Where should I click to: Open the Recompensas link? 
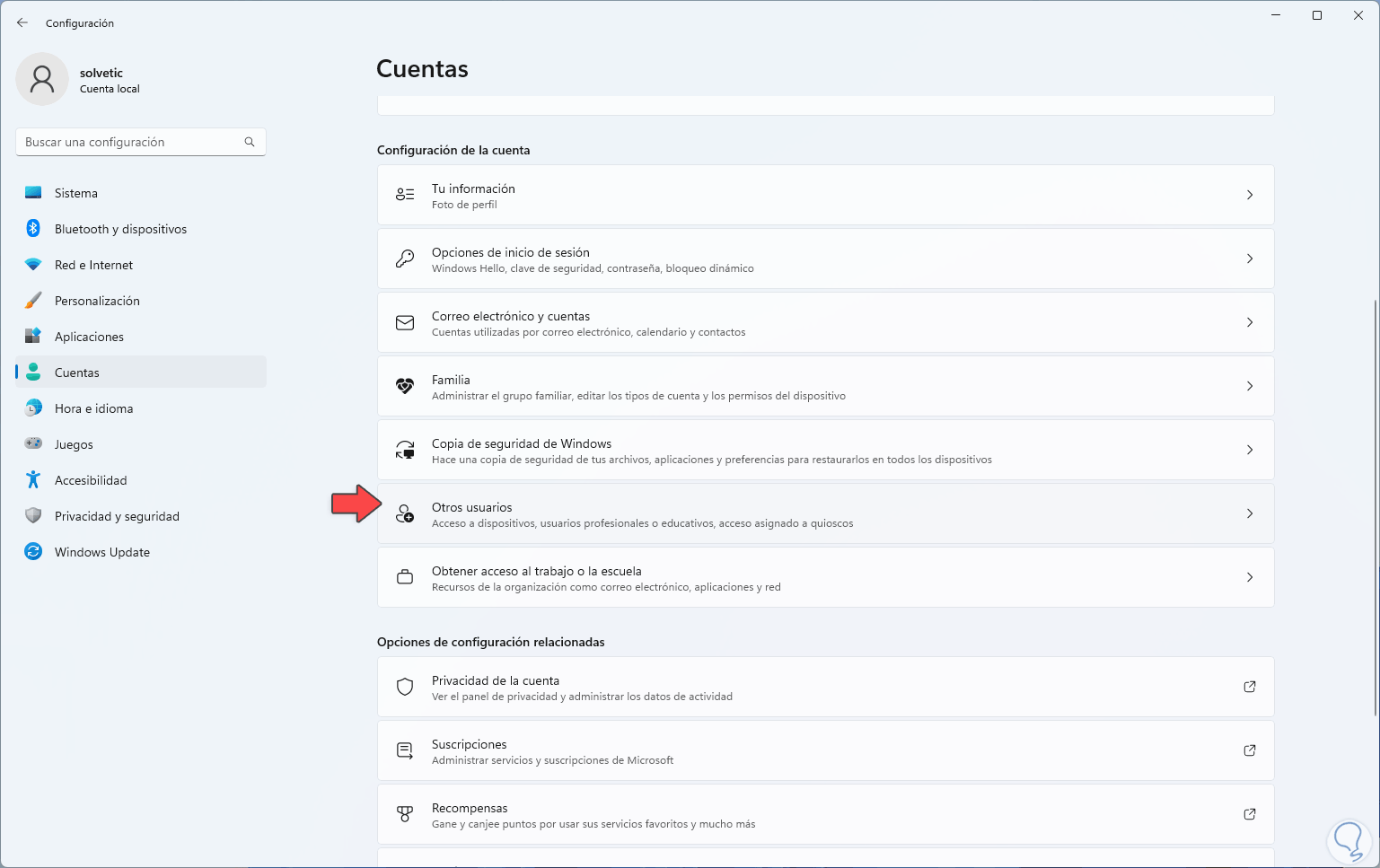(470, 808)
